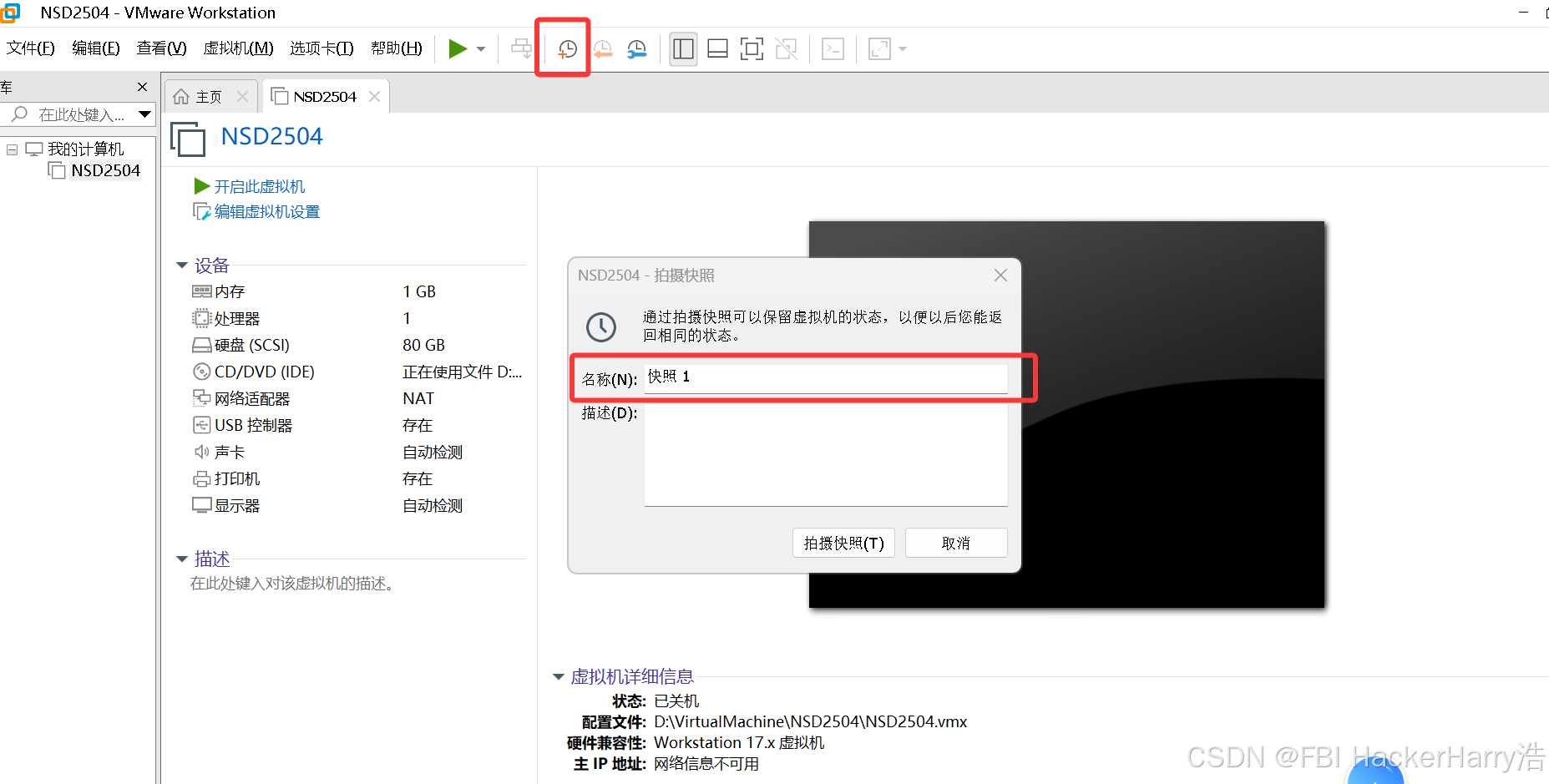Select the 网络适配器 device row

click(x=357, y=398)
